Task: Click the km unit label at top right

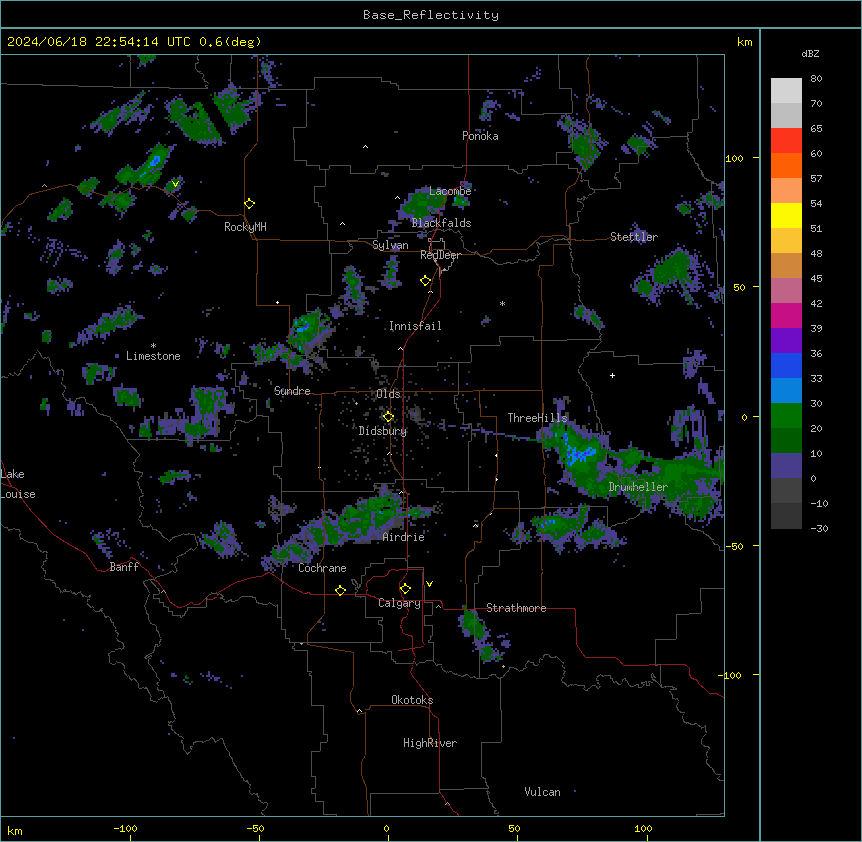Action: pos(744,42)
